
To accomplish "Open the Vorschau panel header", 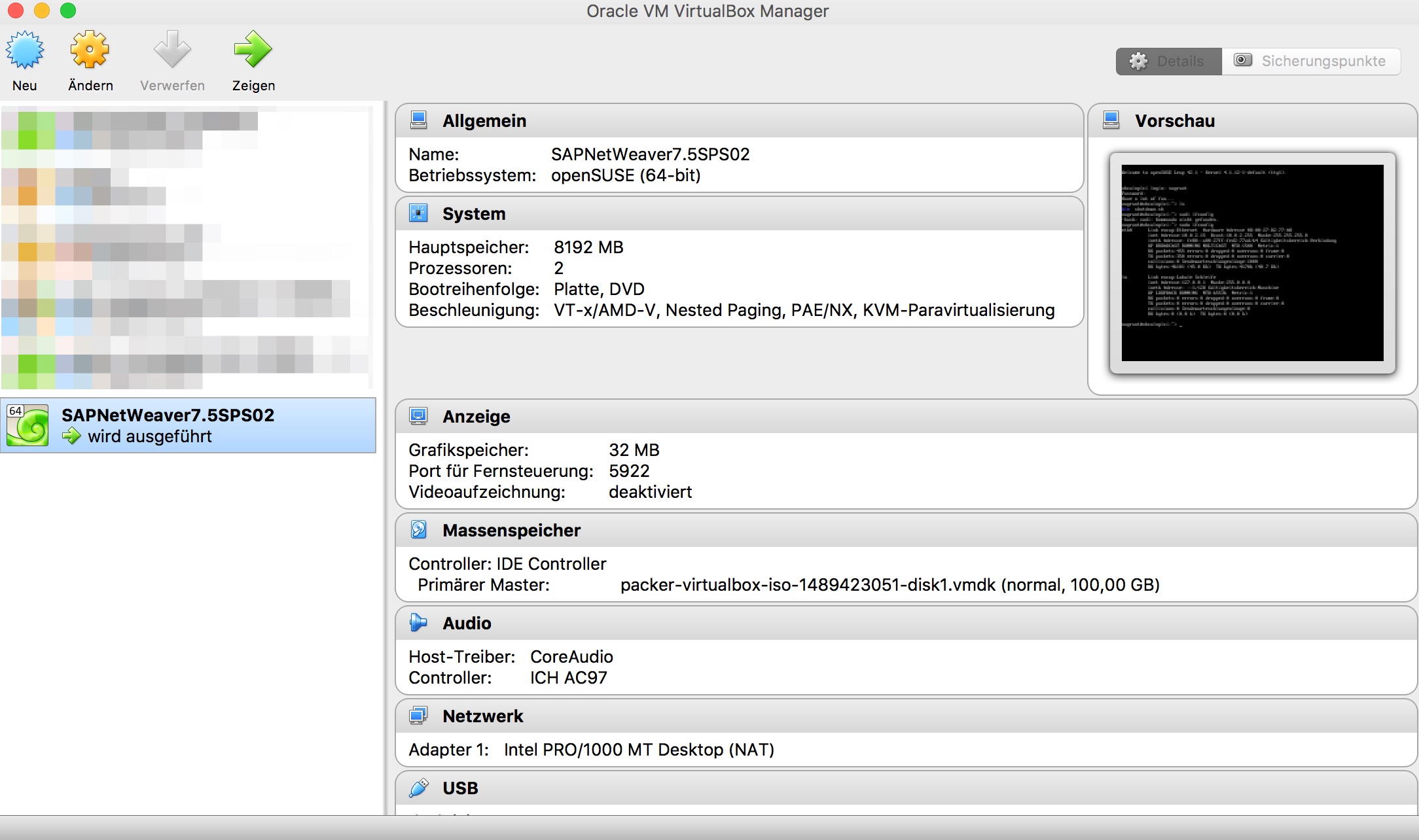I will tap(1253, 120).
